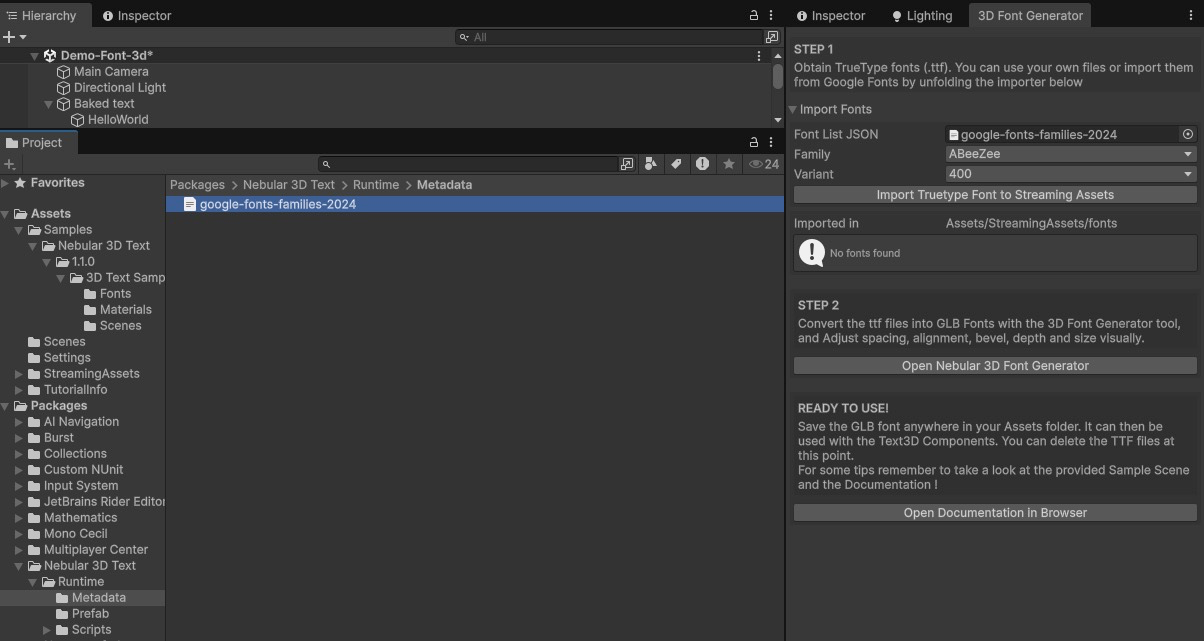Open the Variant dropdown showing 400

pos(1071,174)
